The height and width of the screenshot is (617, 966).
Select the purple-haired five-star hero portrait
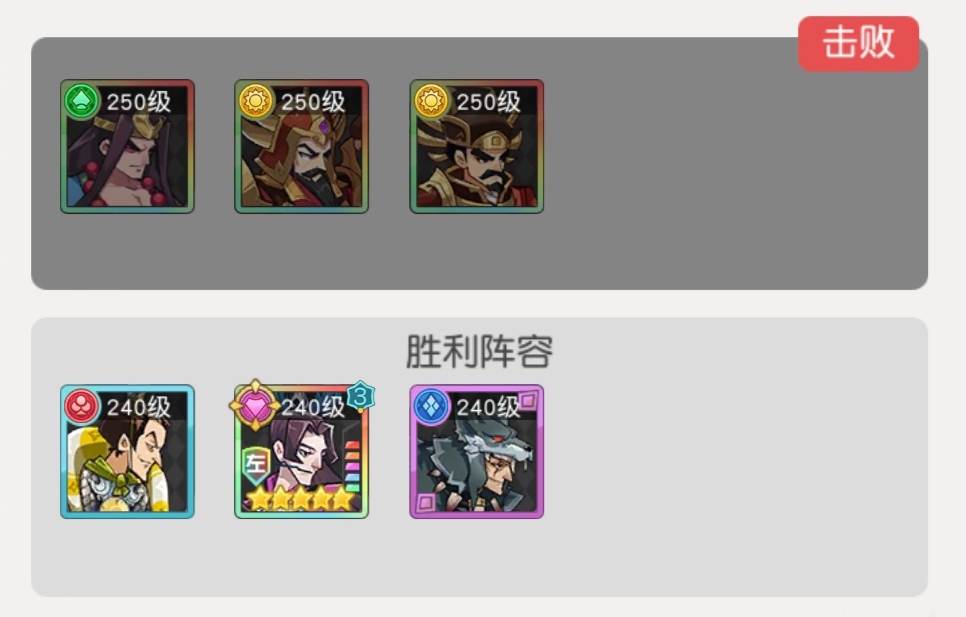coord(301,452)
